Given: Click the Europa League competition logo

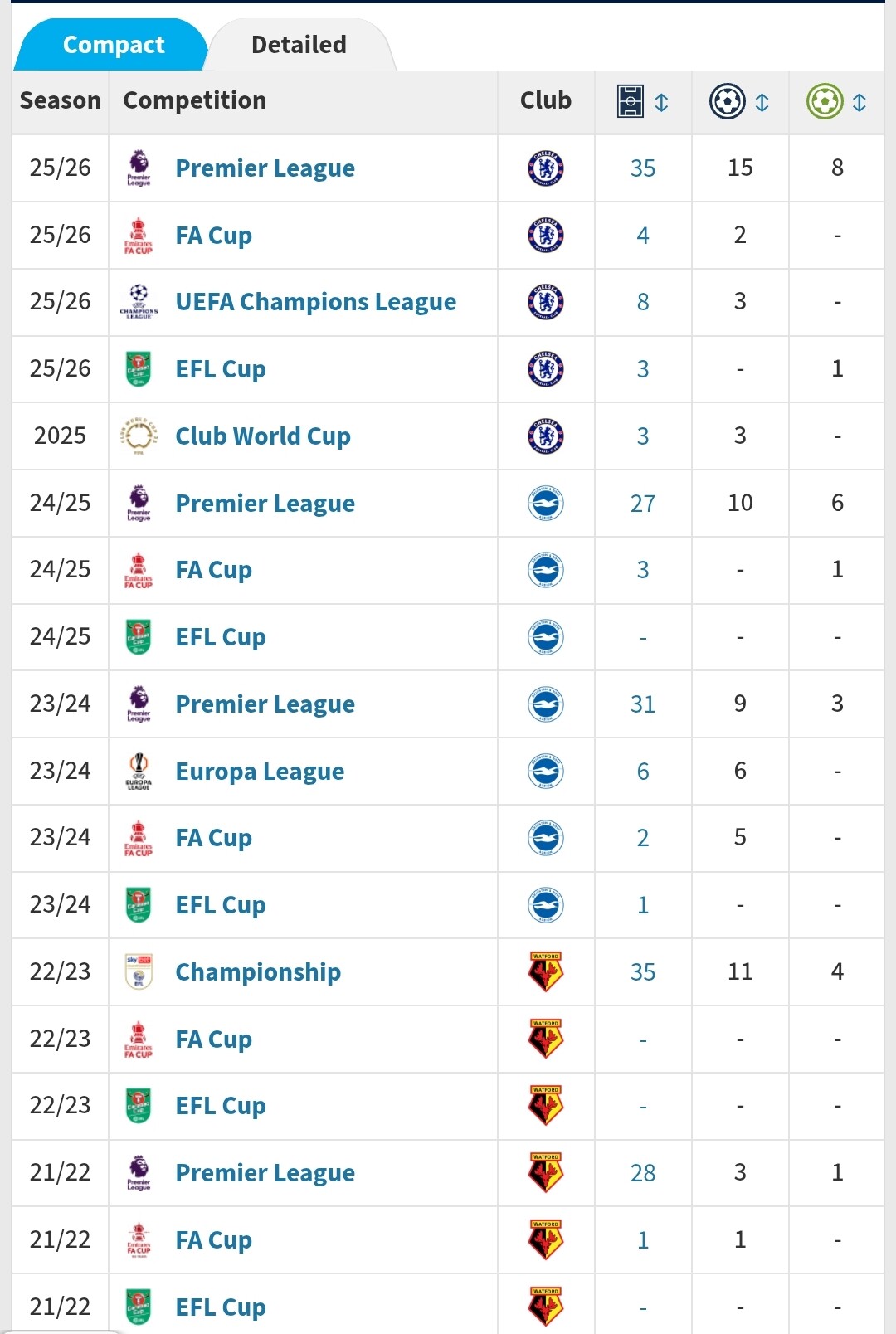Looking at the screenshot, I should (x=139, y=771).
